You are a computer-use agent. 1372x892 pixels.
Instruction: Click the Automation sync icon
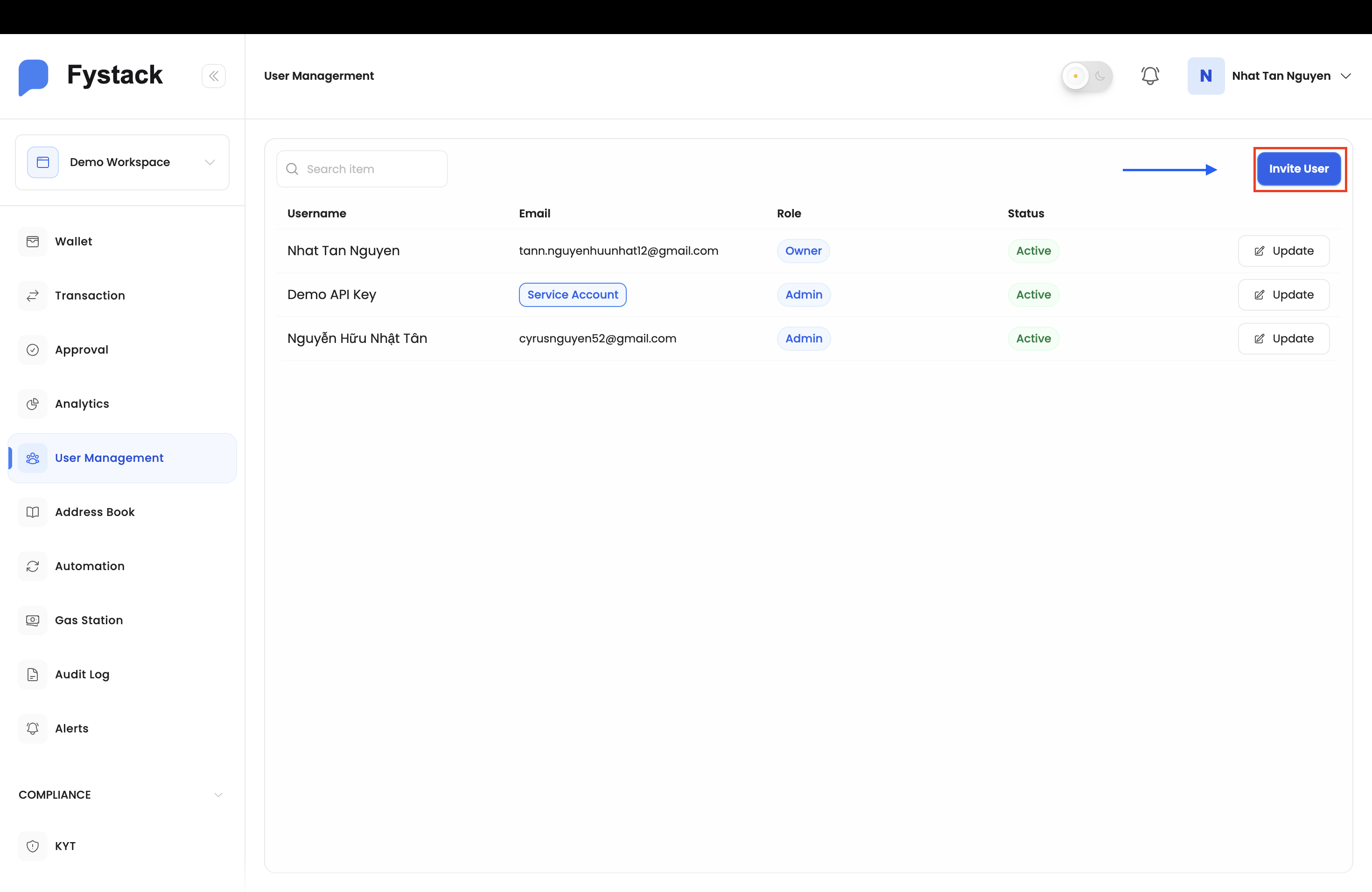(x=33, y=566)
